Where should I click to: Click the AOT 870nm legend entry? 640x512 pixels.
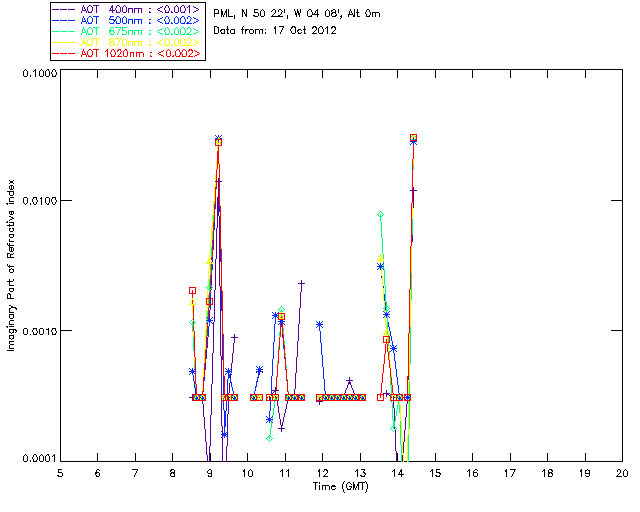(x=127, y=42)
